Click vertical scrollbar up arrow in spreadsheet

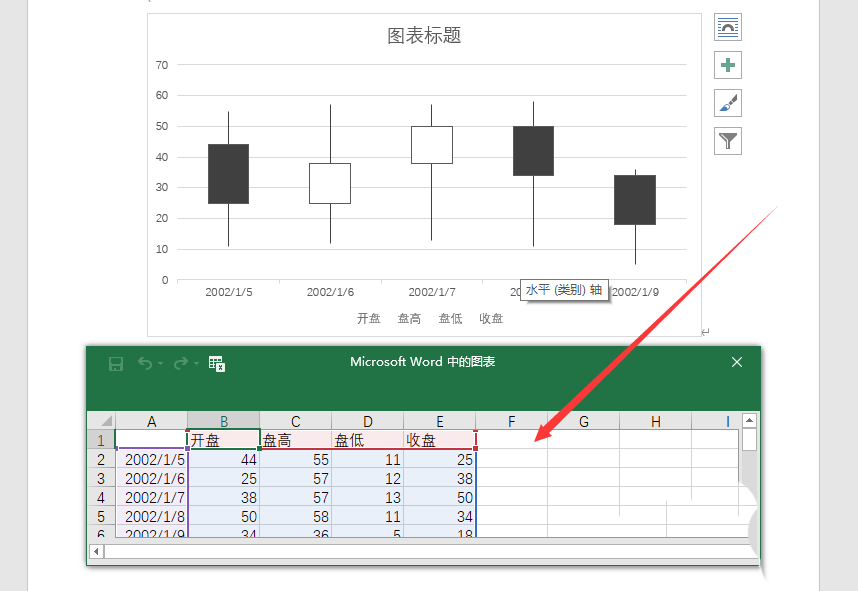[x=749, y=420]
